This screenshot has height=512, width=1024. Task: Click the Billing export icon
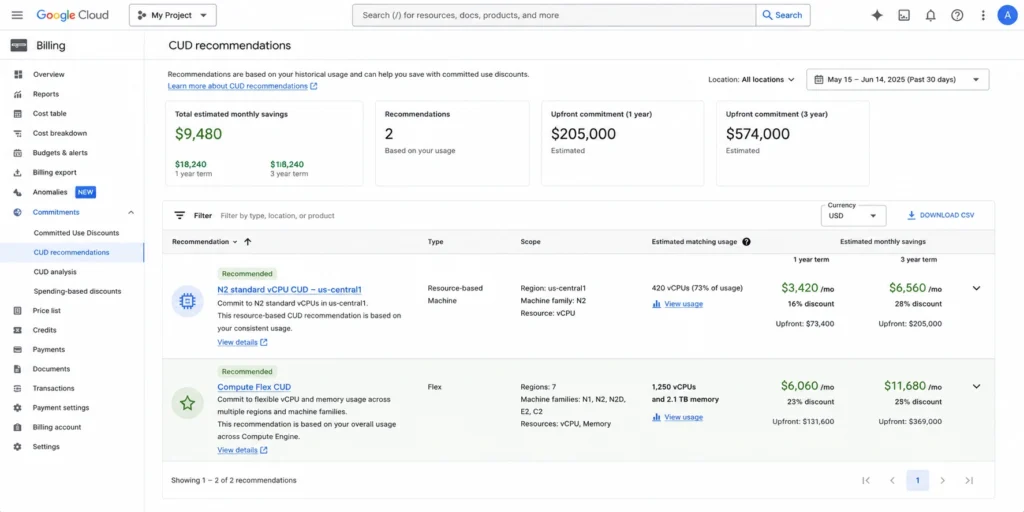pos(18,172)
